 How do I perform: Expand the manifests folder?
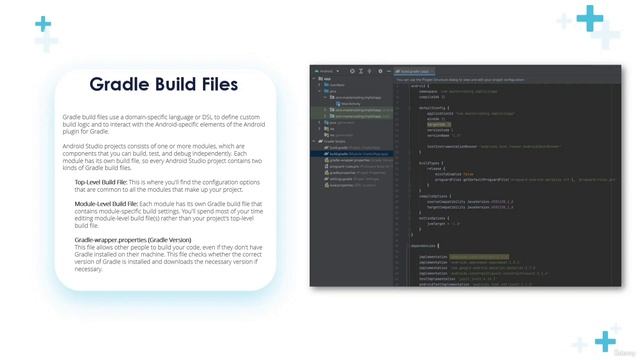pyautogui.click(x=320, y=85)
